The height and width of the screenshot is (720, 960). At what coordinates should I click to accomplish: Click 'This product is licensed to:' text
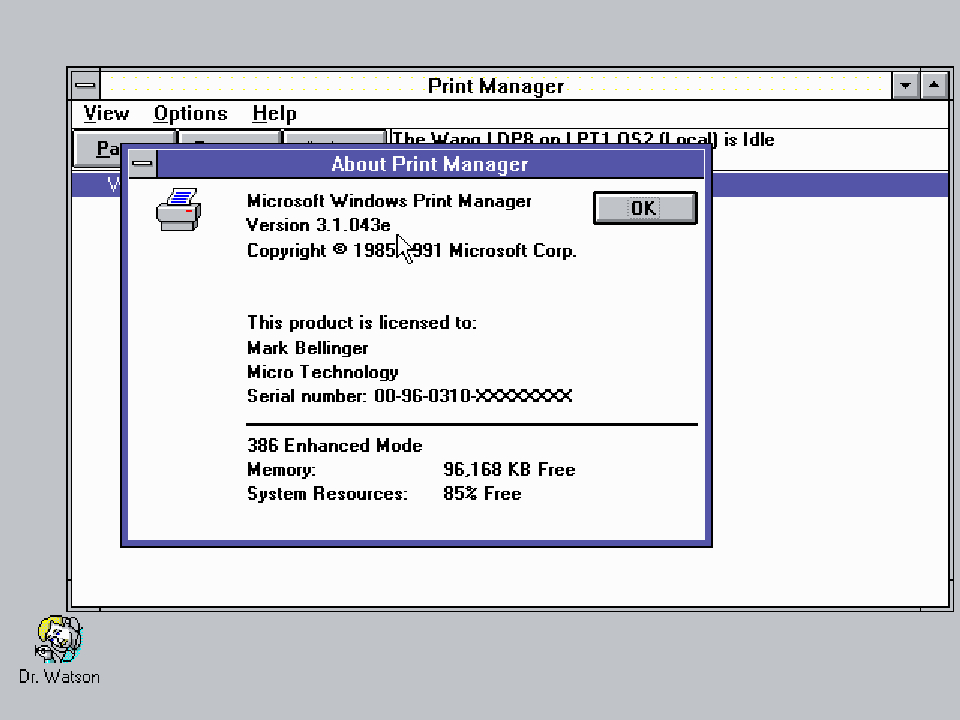click(x=362, y=323)
